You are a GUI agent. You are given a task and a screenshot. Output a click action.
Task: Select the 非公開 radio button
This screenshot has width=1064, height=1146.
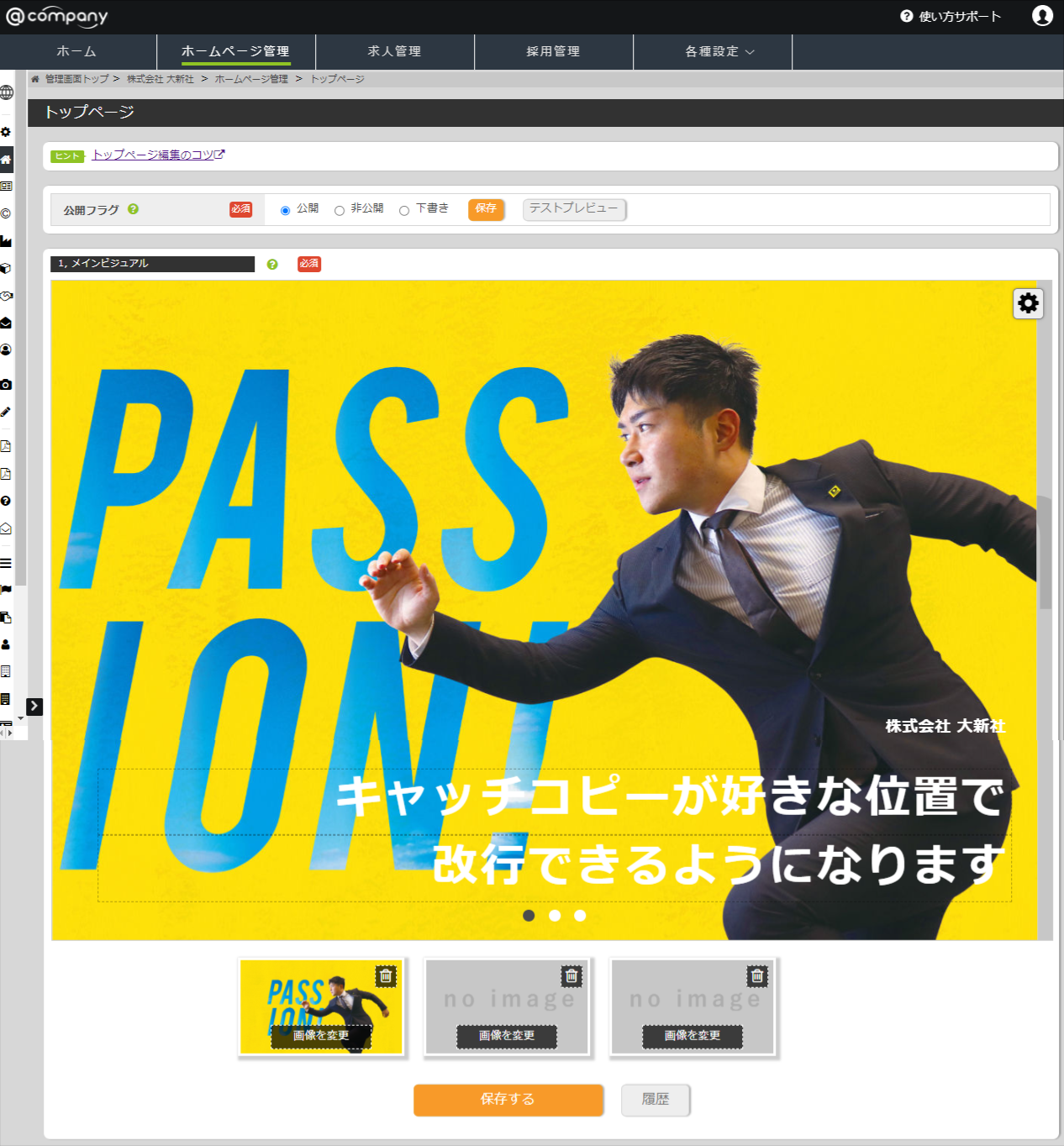click(x=340, y=210)
